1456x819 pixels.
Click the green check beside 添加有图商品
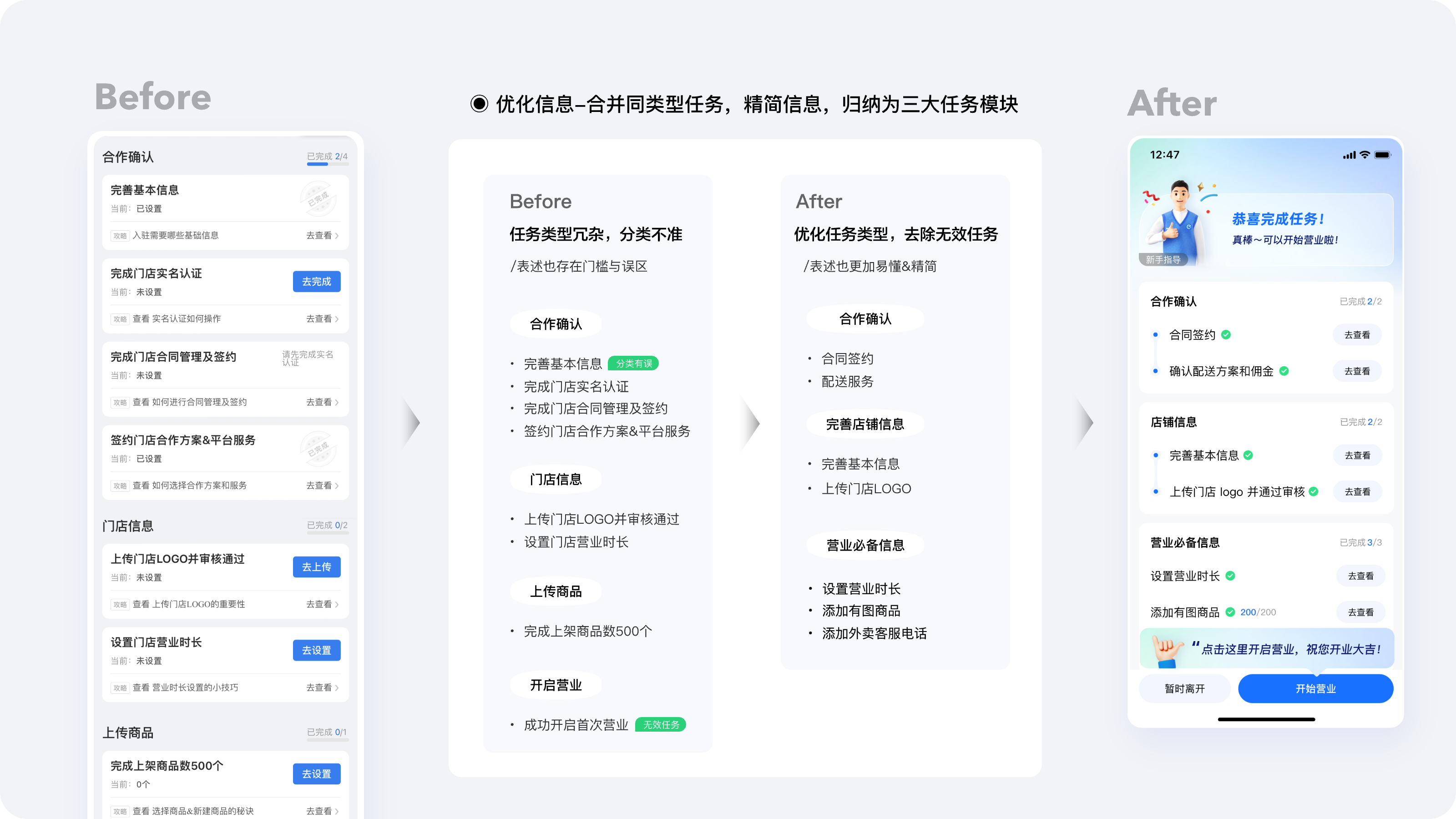point(1230,612)
